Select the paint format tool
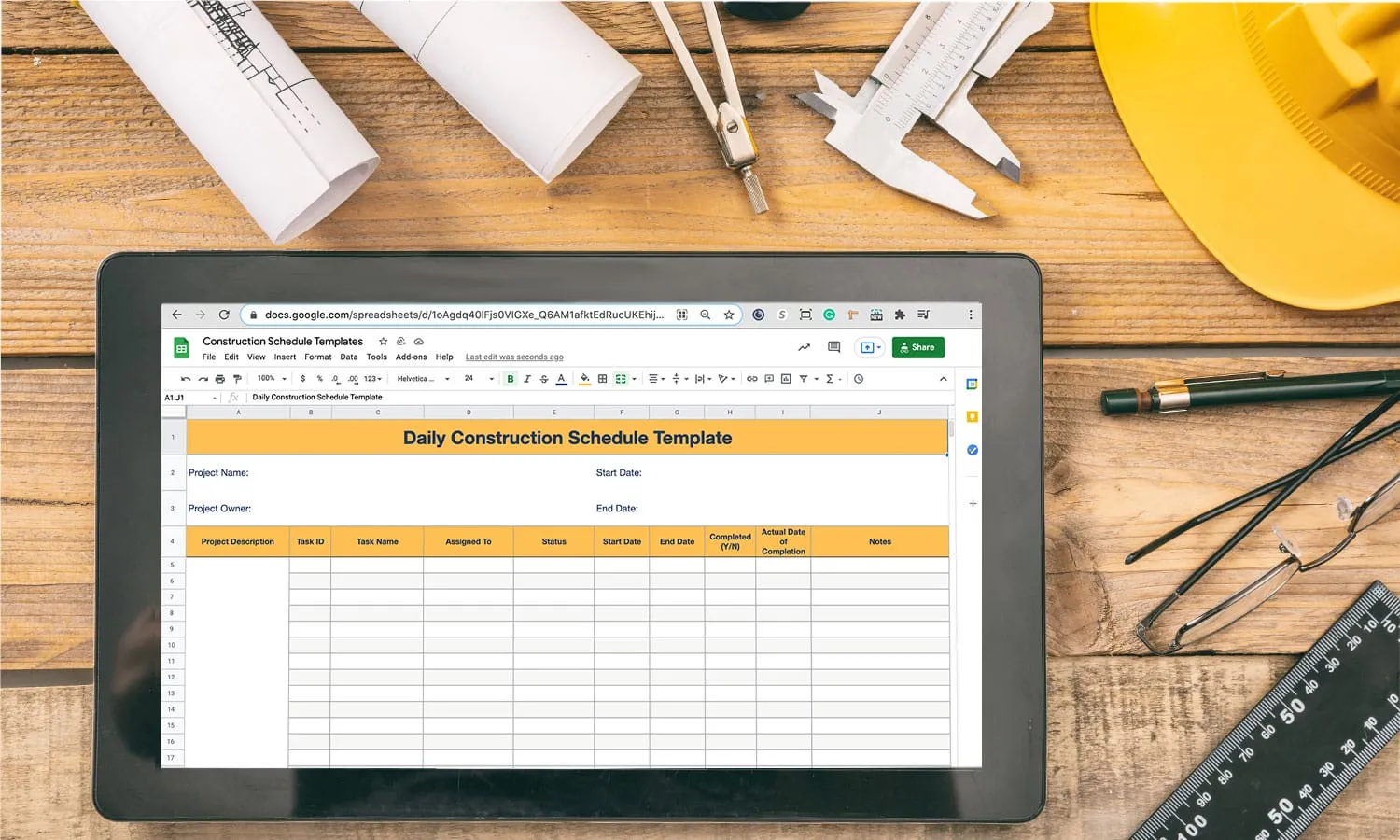 (x=237, y=379)
